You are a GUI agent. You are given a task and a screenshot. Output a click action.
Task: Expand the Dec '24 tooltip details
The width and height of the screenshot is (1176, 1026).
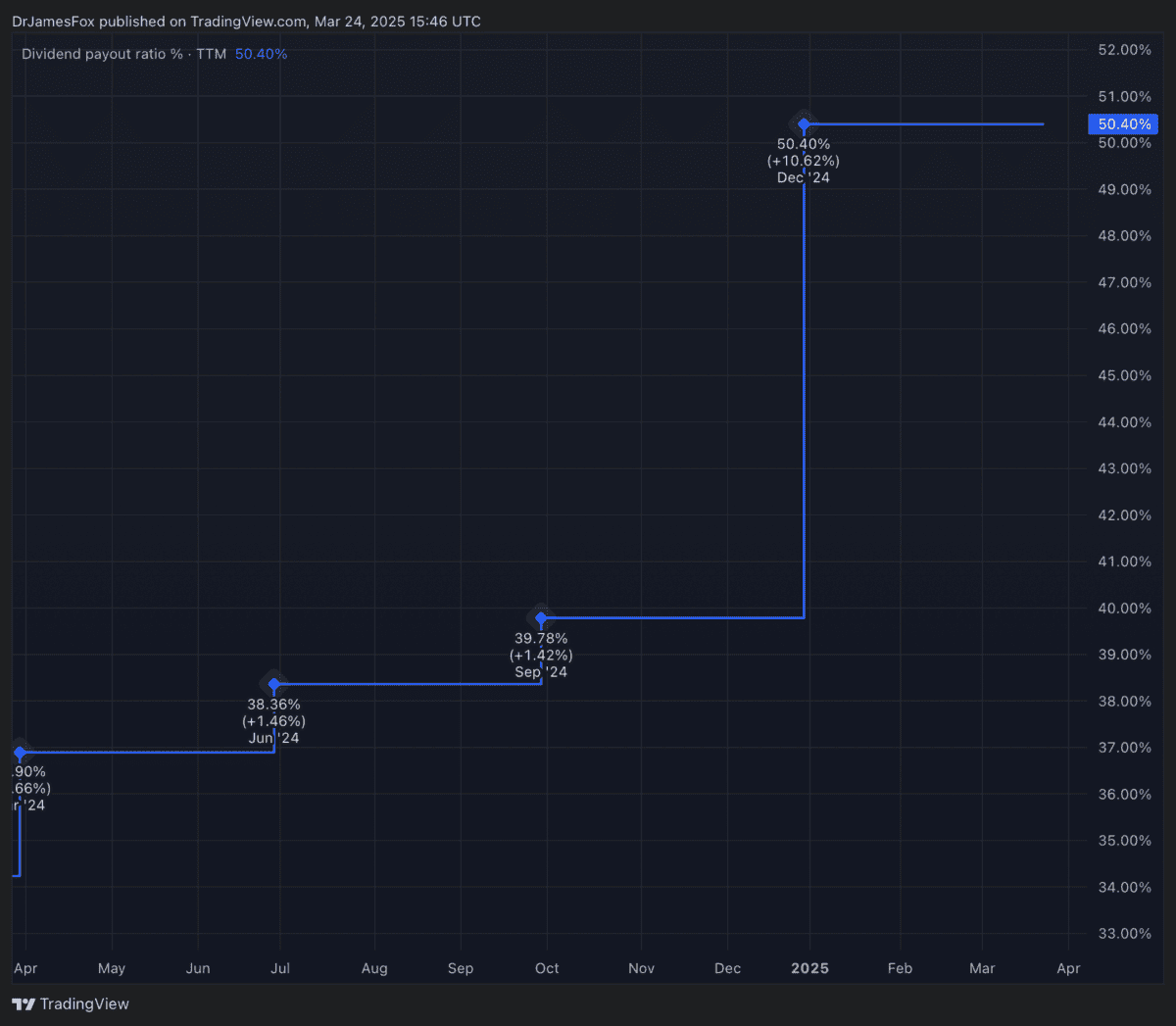point(803,160)
